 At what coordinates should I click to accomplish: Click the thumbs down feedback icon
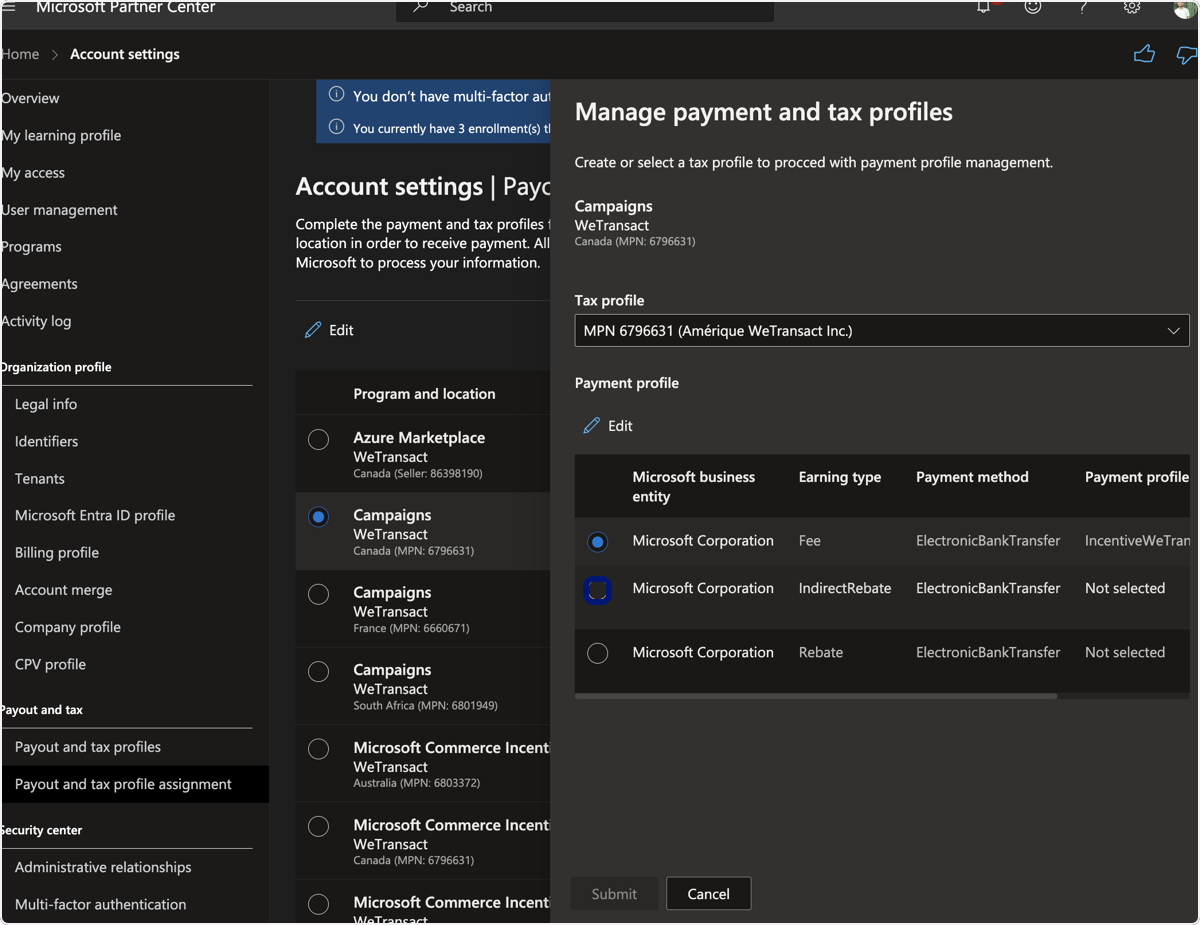click(x=1187, y=55)
